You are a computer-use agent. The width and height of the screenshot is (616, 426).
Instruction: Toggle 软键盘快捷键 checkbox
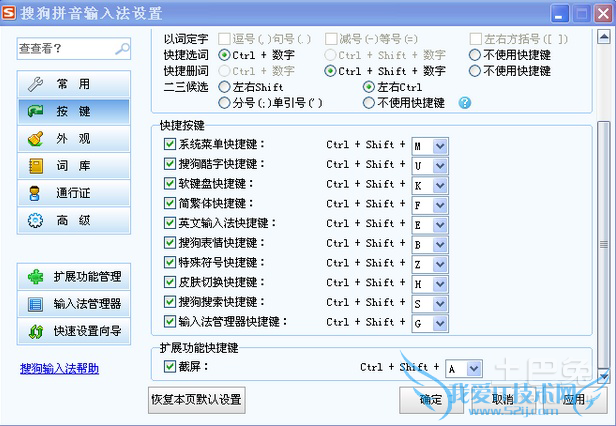pyautogui.click(x=170, y=183)
